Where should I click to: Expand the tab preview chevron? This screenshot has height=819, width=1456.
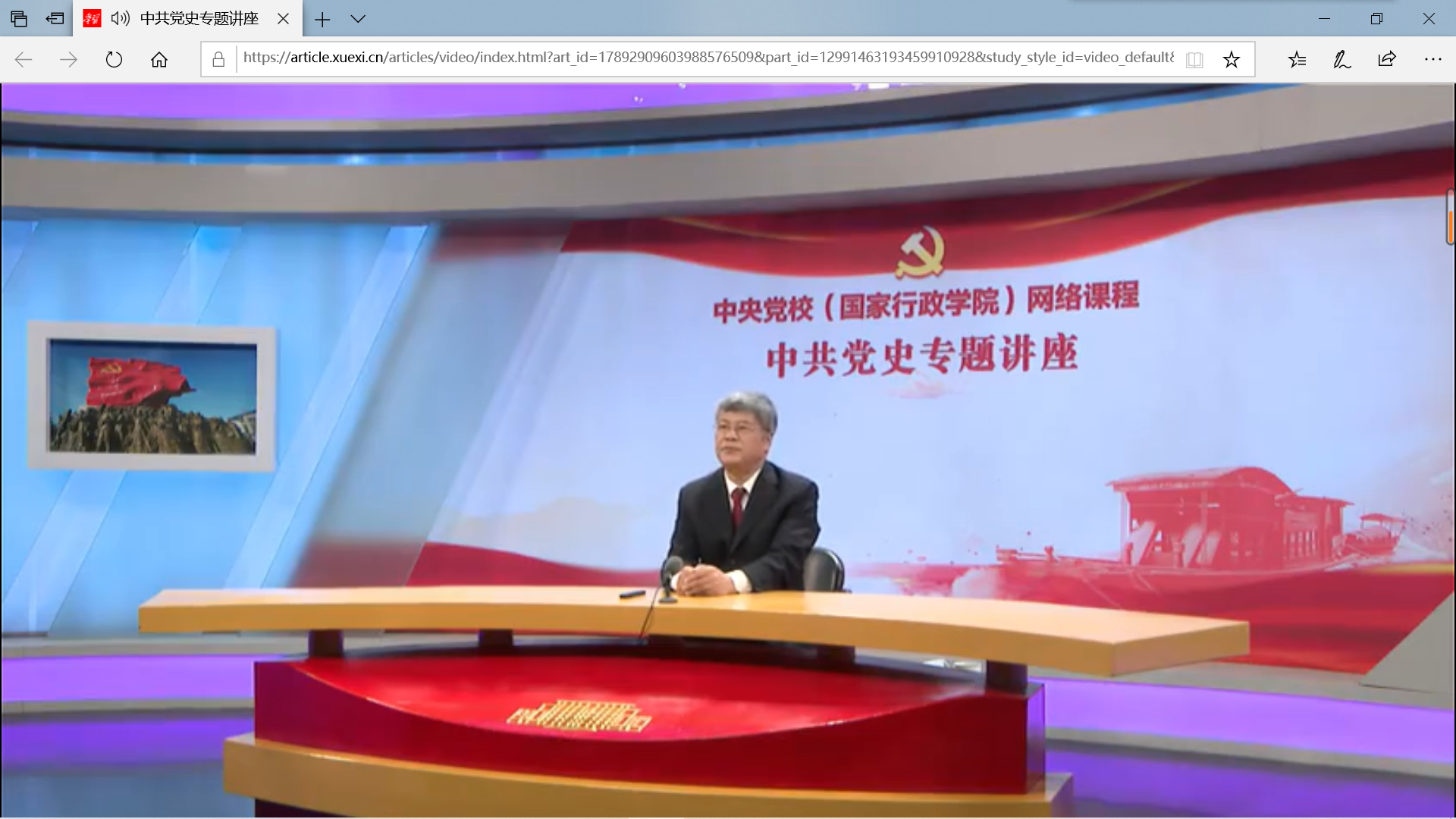coord(358,19)
